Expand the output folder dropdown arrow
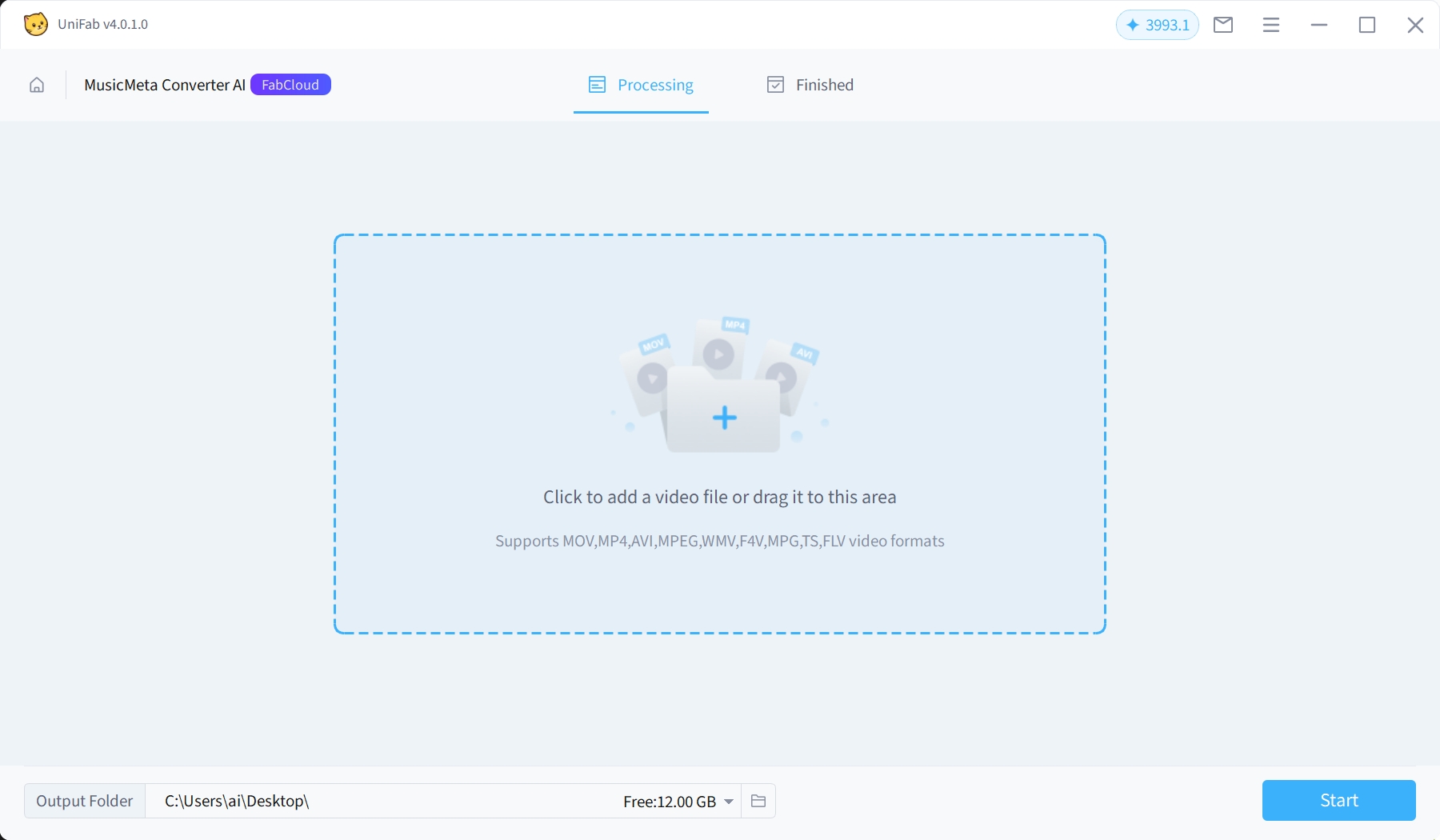 click(x=729, y=802)
